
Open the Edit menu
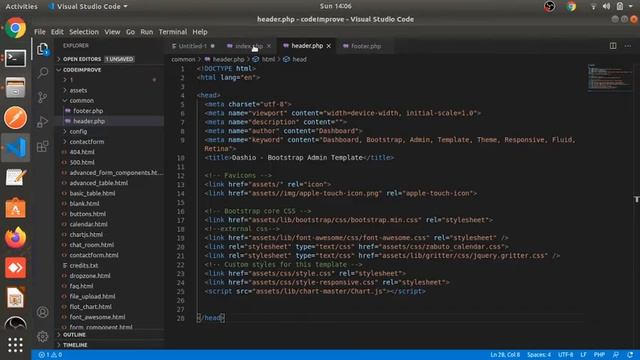pos(57,32)
